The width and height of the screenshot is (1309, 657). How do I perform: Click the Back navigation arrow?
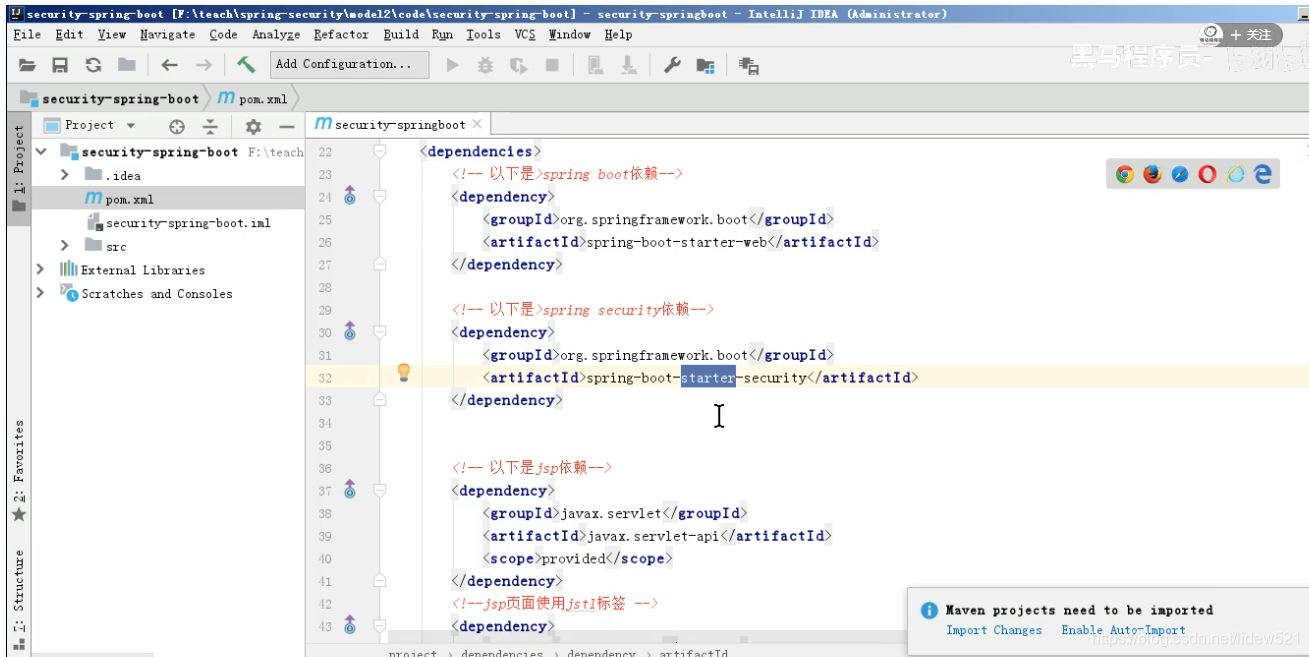[x=169, y=65]
